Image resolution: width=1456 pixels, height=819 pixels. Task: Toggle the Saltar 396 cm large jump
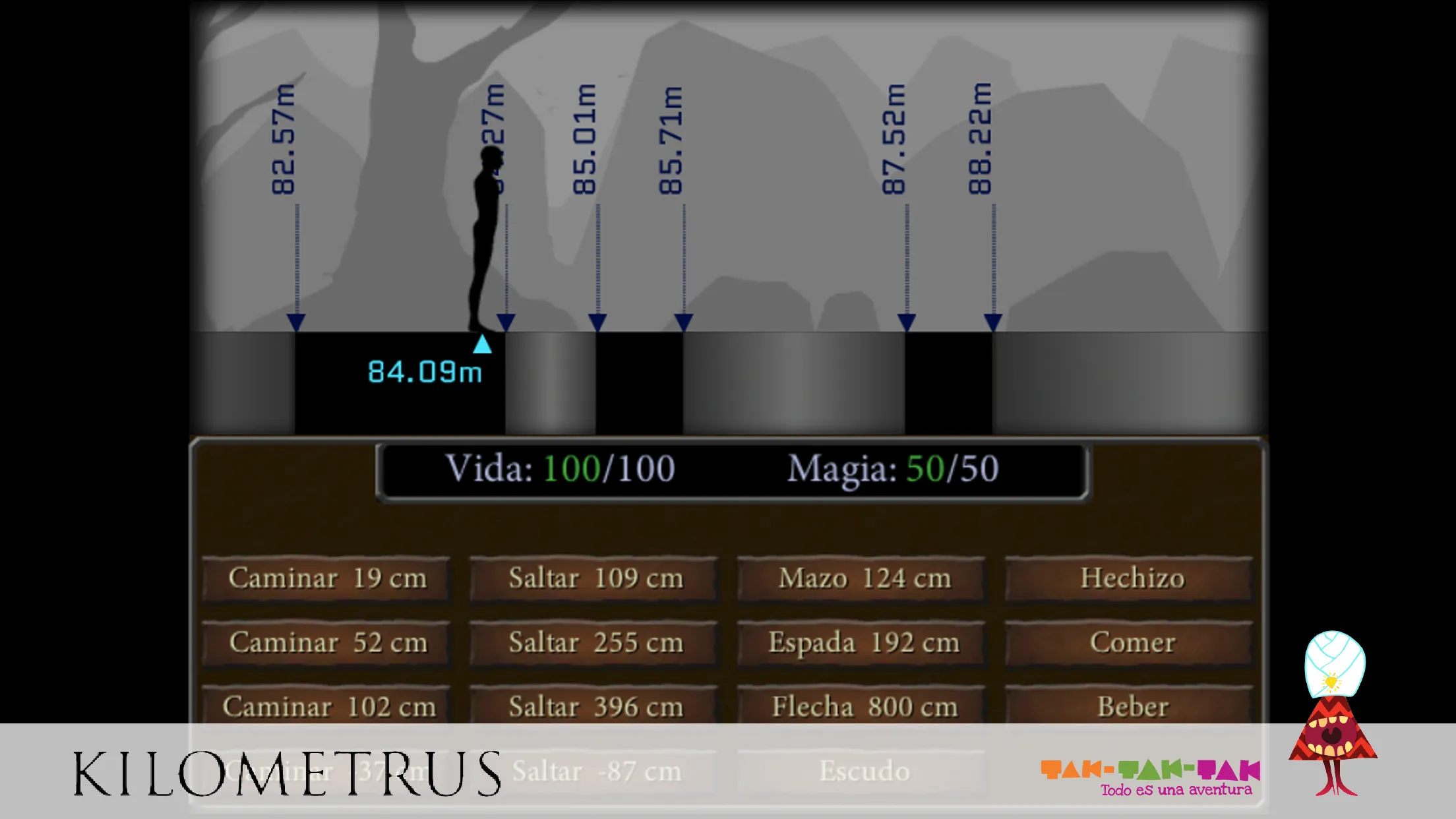[x=596, y=706]
